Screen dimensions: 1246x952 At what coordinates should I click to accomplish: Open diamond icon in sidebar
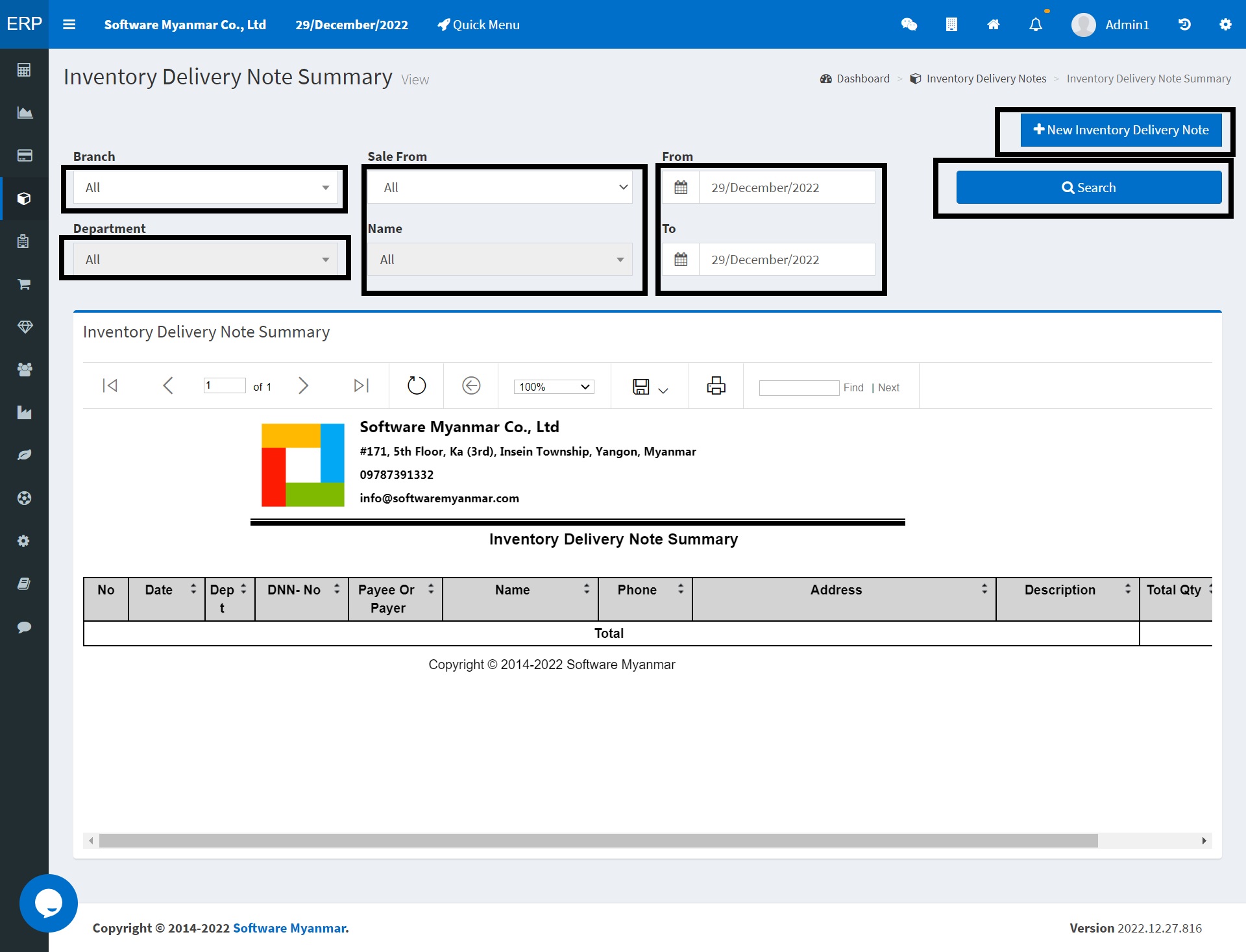[x=24, y=327]
